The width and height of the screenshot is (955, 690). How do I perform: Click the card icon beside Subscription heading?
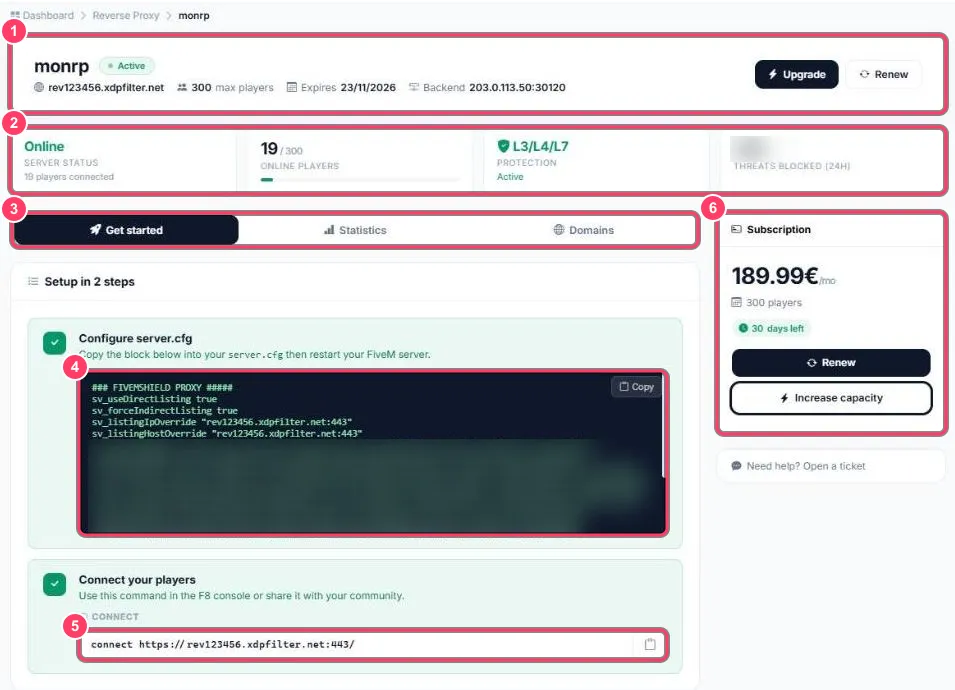(x=736, y=229)
